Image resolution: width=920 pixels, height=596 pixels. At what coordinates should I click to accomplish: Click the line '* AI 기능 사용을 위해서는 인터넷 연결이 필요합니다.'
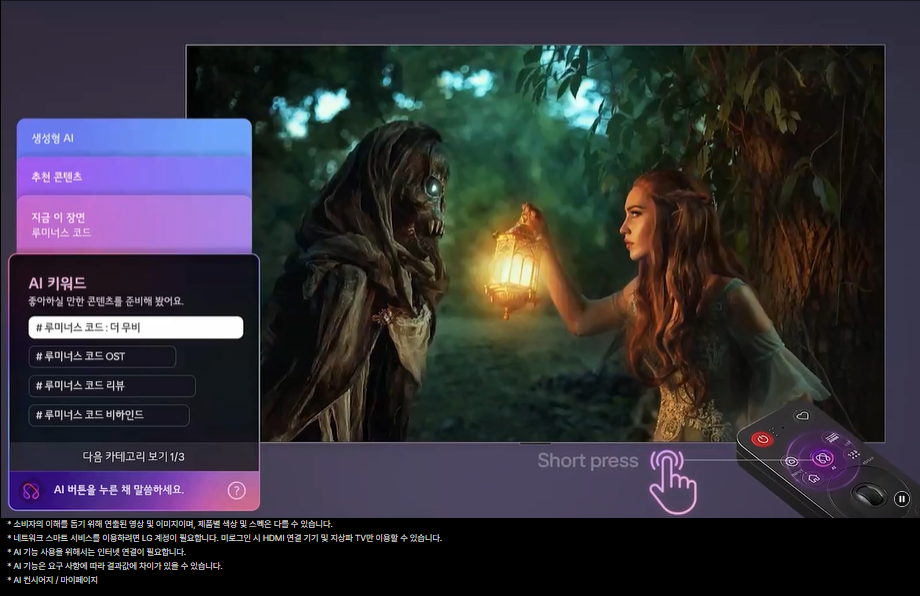(96, 552)
